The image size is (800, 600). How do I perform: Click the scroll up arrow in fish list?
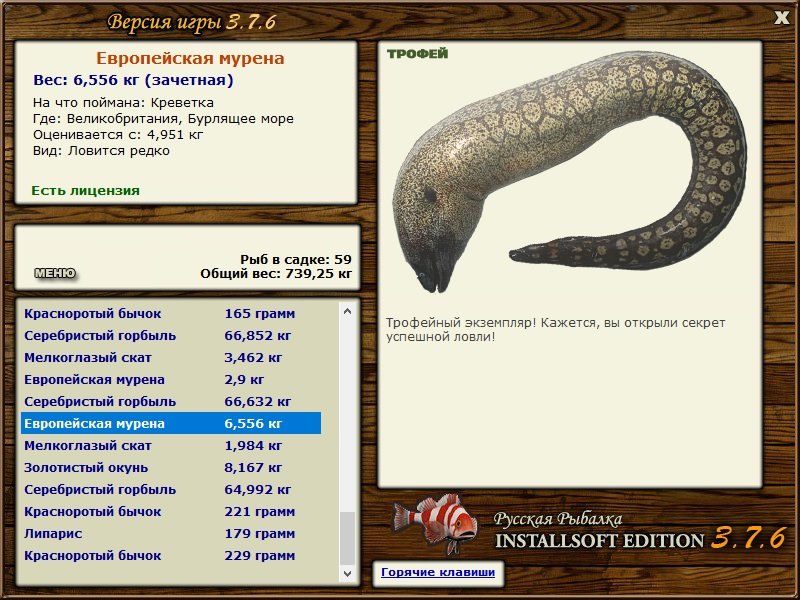pyautogui.click(x=347, y=311)
